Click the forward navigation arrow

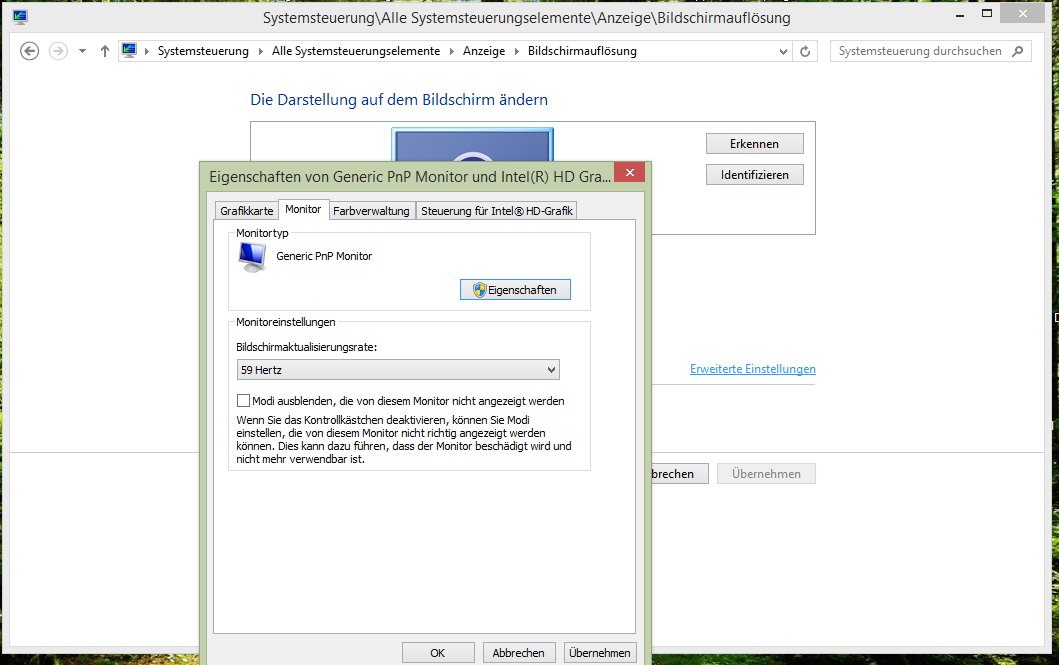coord(59,51)
